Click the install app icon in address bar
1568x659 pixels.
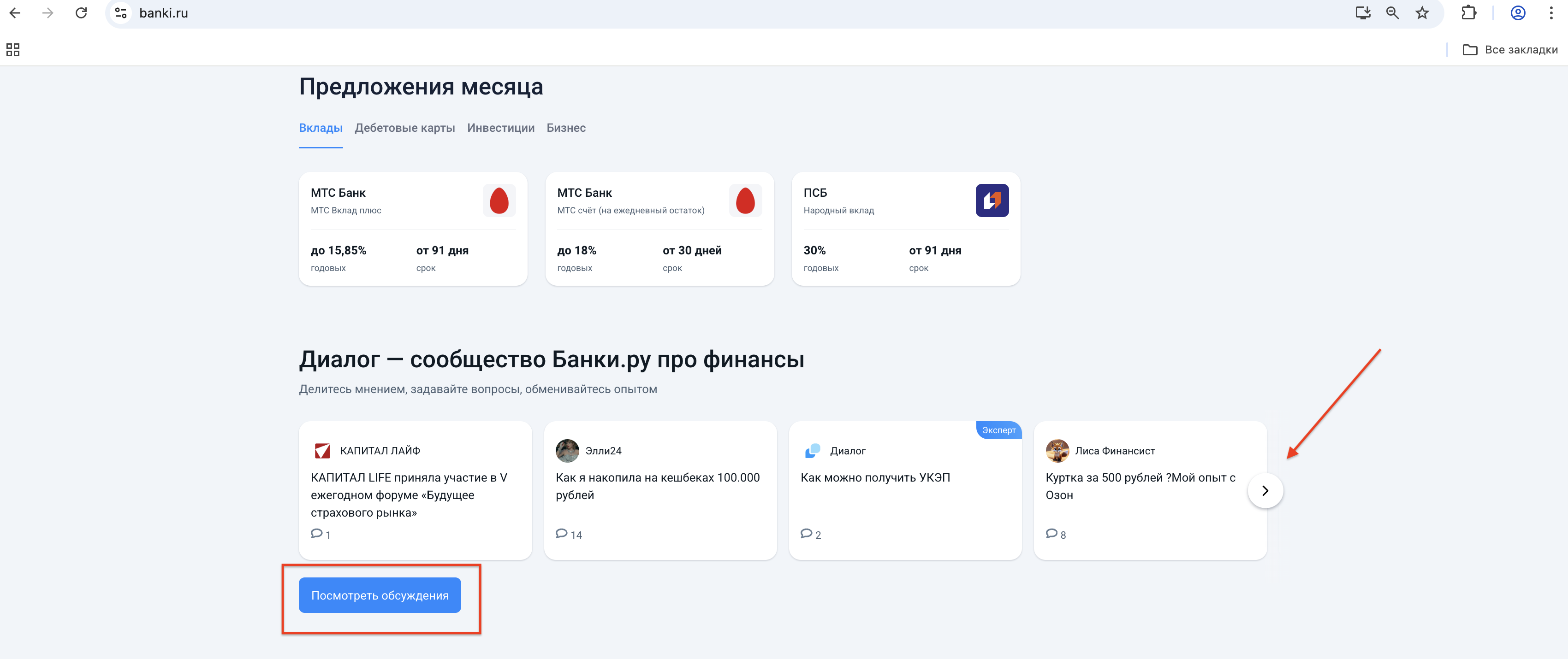(1363, 13)
